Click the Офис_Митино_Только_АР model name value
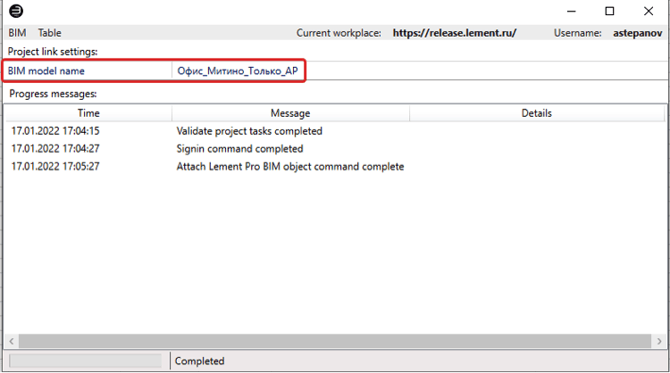This screenshot has height=373, width=670. (x=238, y=71)
